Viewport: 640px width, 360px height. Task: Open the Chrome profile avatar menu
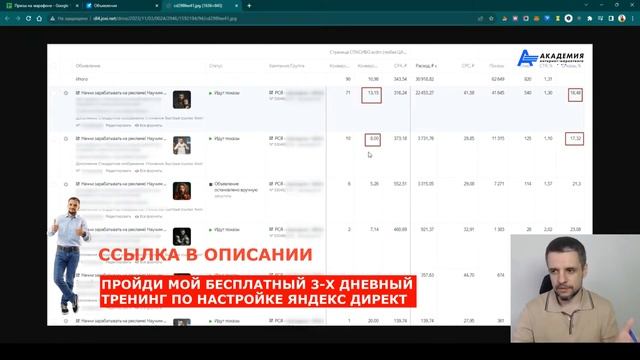click(x=622, y=18)
